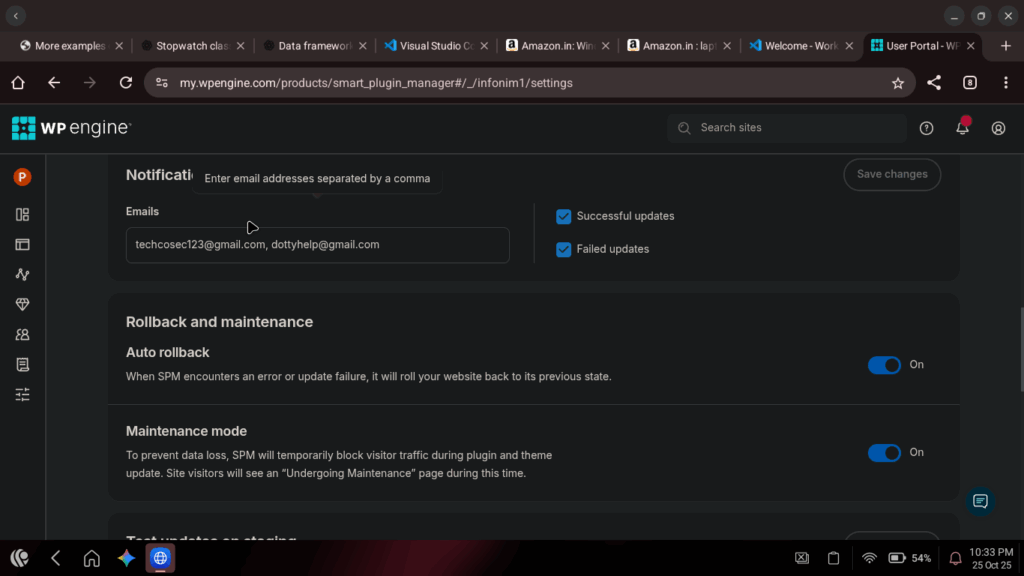Turn off the Auto rollback toggle
This screenshot has width=1024, height=576.
[884, 365]
